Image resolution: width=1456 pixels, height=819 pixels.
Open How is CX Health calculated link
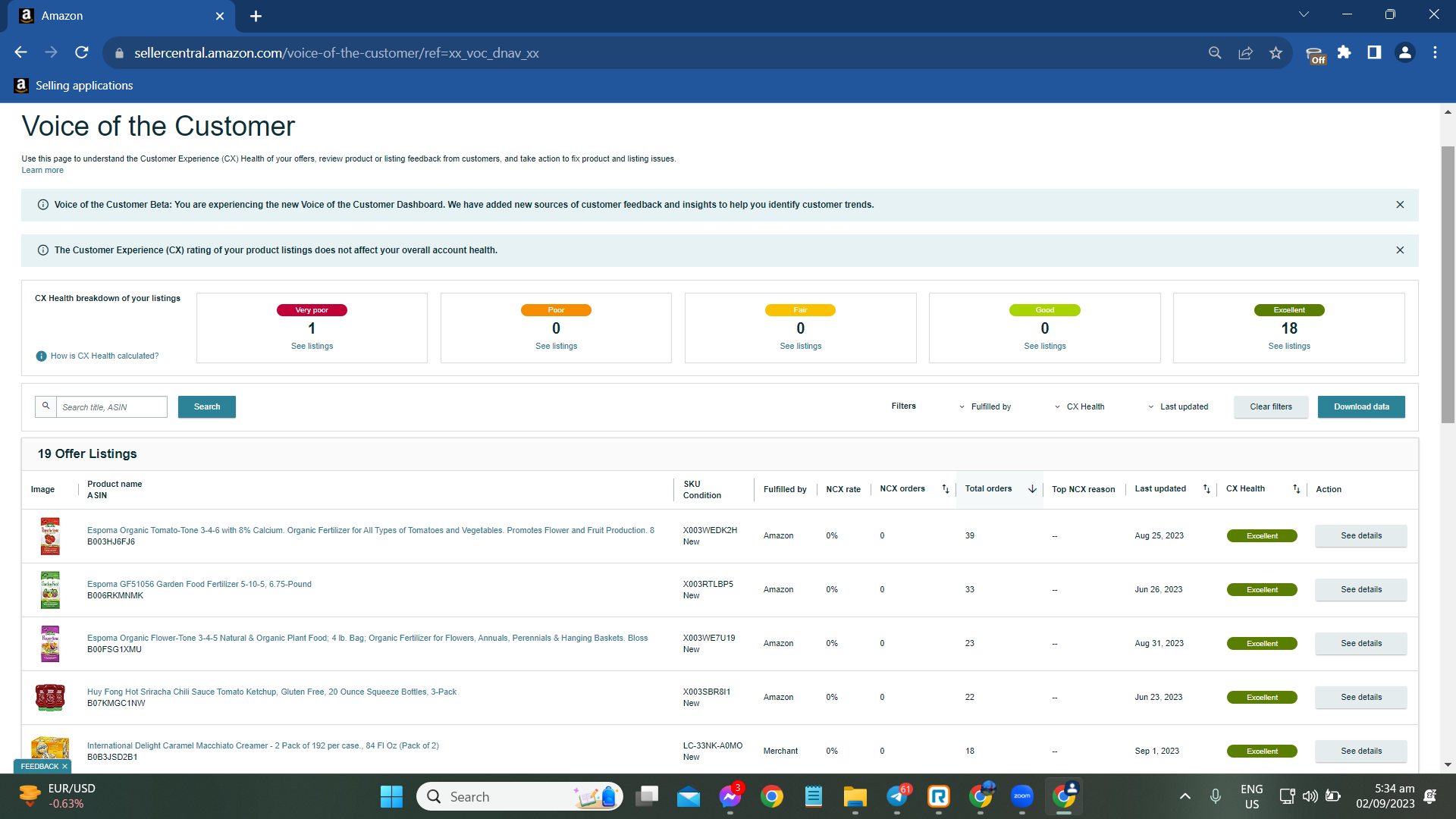coord(105,356)
